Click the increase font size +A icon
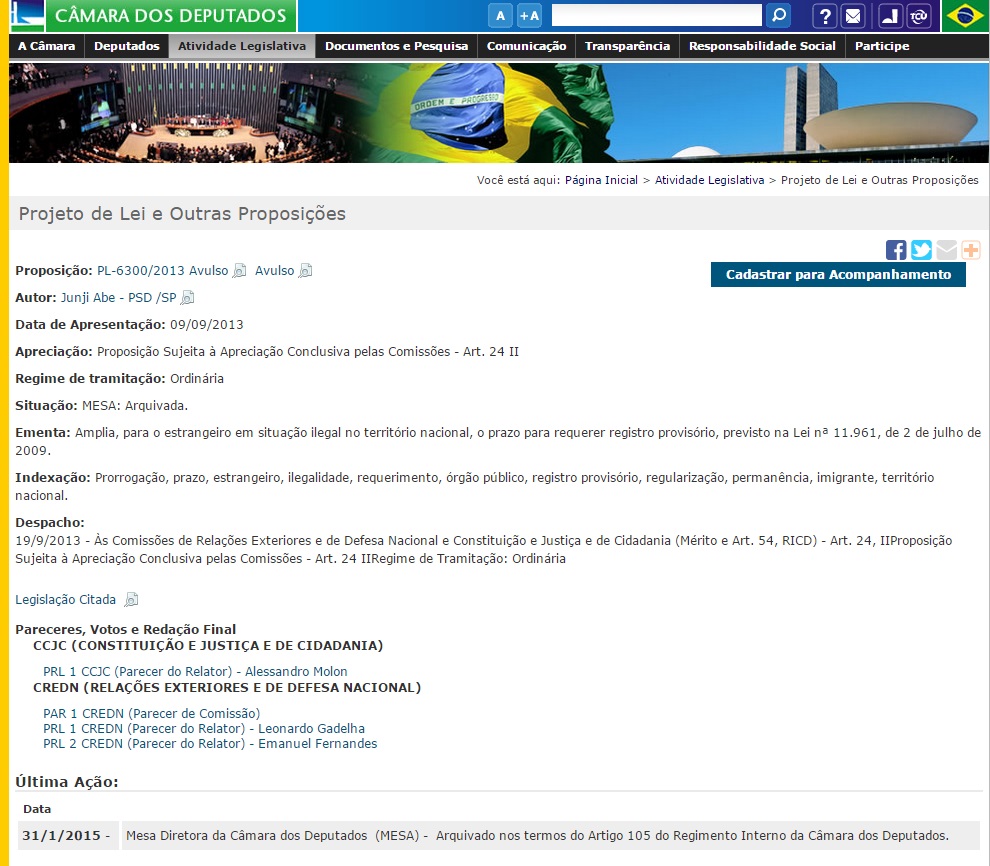990x866 pixels. pyautogui.click(x=530, y=16)
